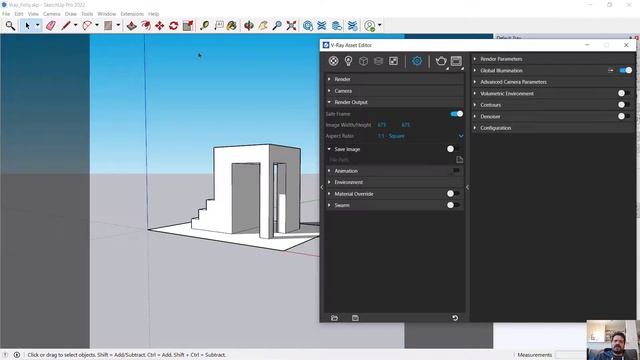Pick the Rectangle shapes tool
This screenshot has width=640, height=360.
pyautogui.click(x=108, y=26)
